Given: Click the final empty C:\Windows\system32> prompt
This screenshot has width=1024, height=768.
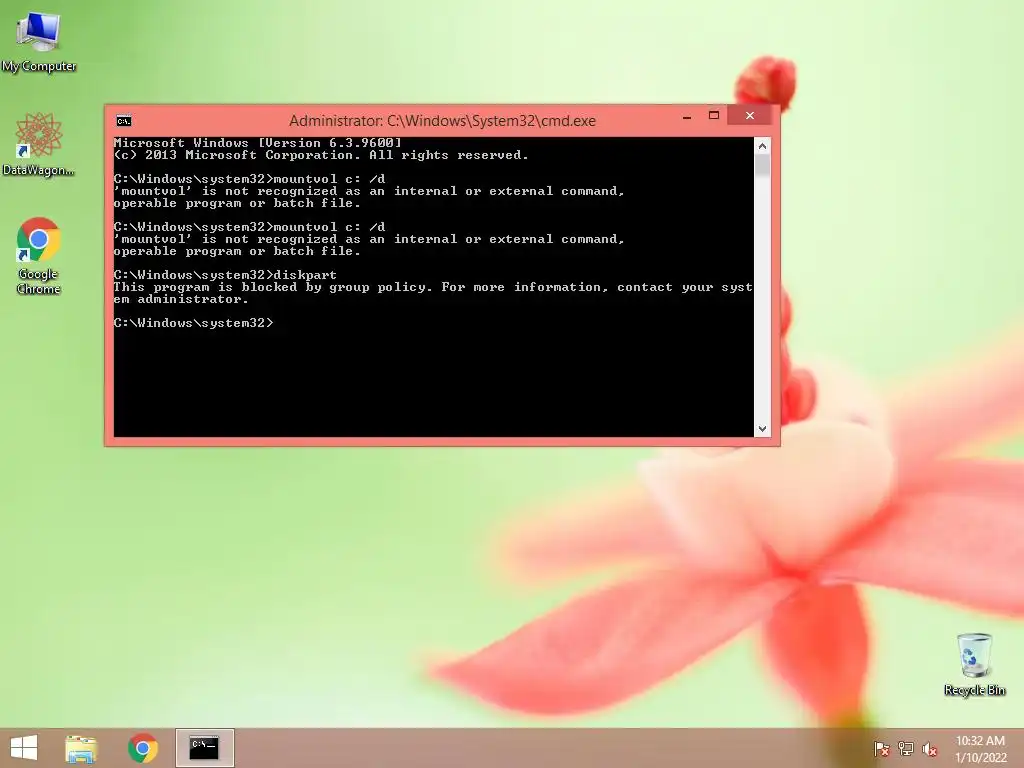Looking at the screenshot, I should point(193,323).
